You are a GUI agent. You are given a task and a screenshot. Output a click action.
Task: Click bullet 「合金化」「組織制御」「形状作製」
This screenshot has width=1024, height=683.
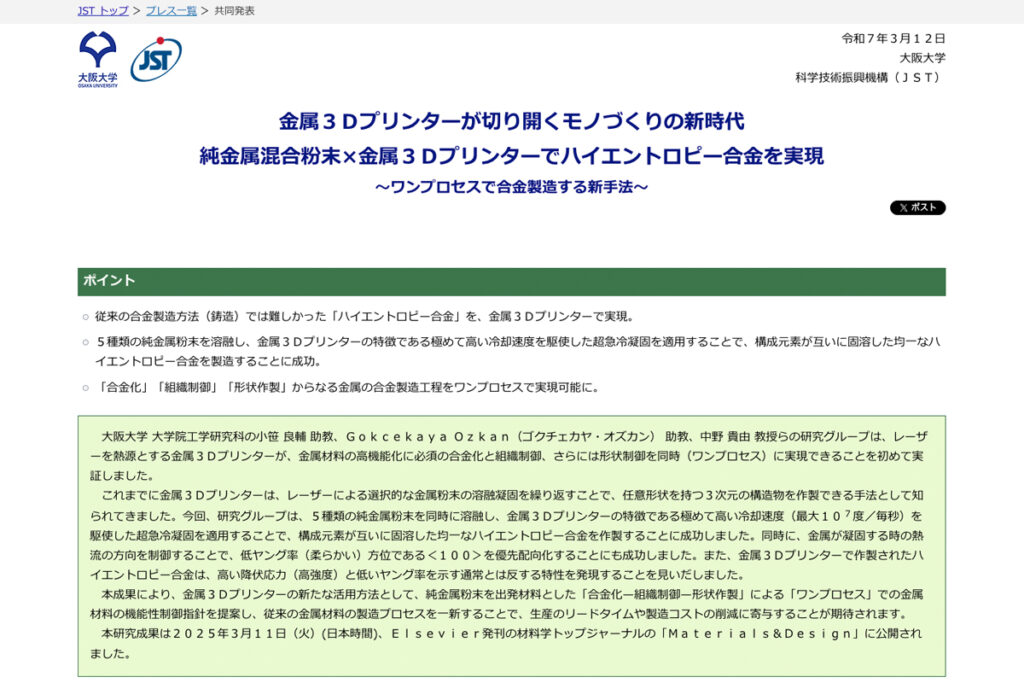(x=347, y=388)
